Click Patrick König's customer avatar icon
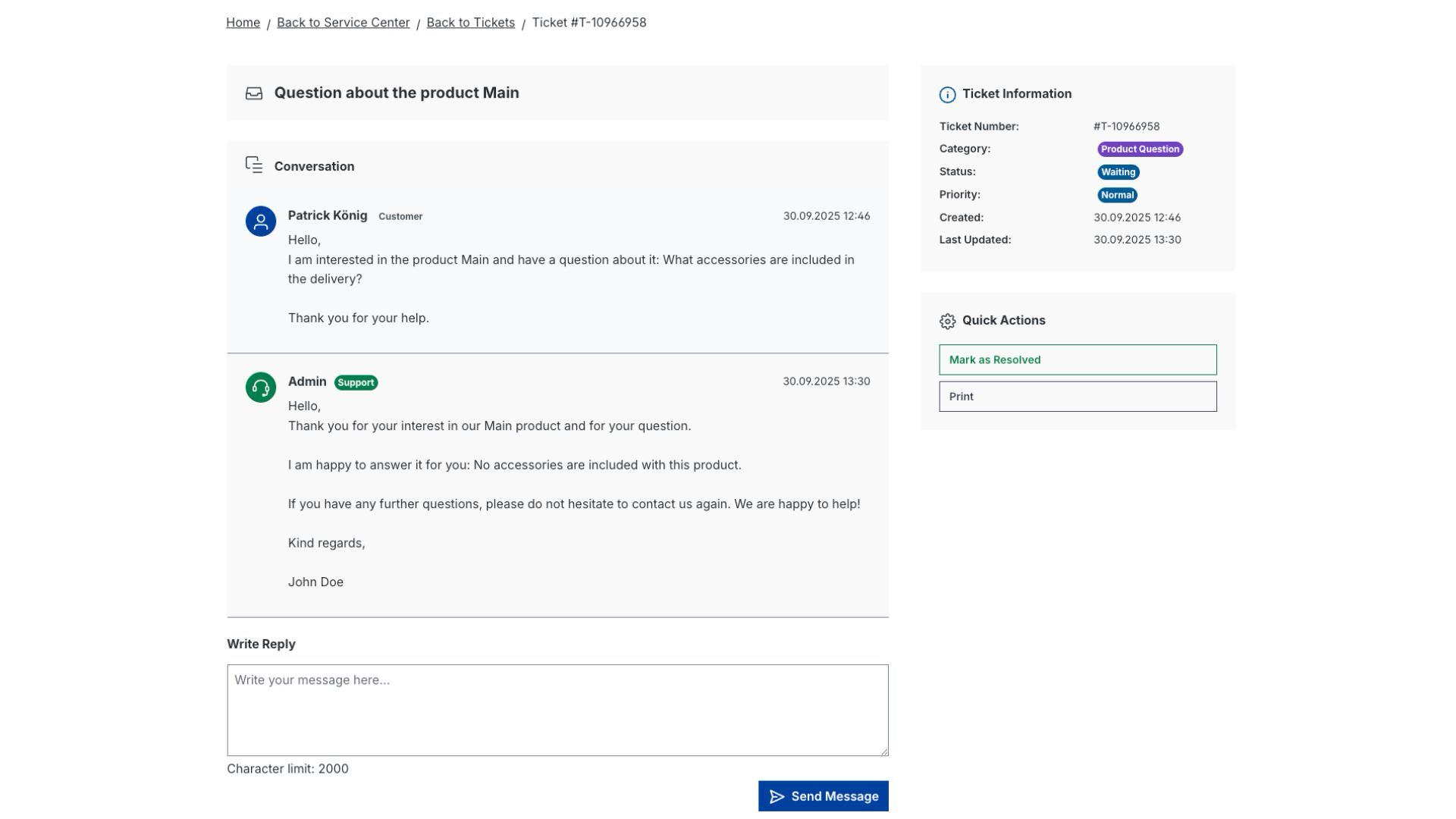The image size is (1456, 819). click(x=260, y=221)
